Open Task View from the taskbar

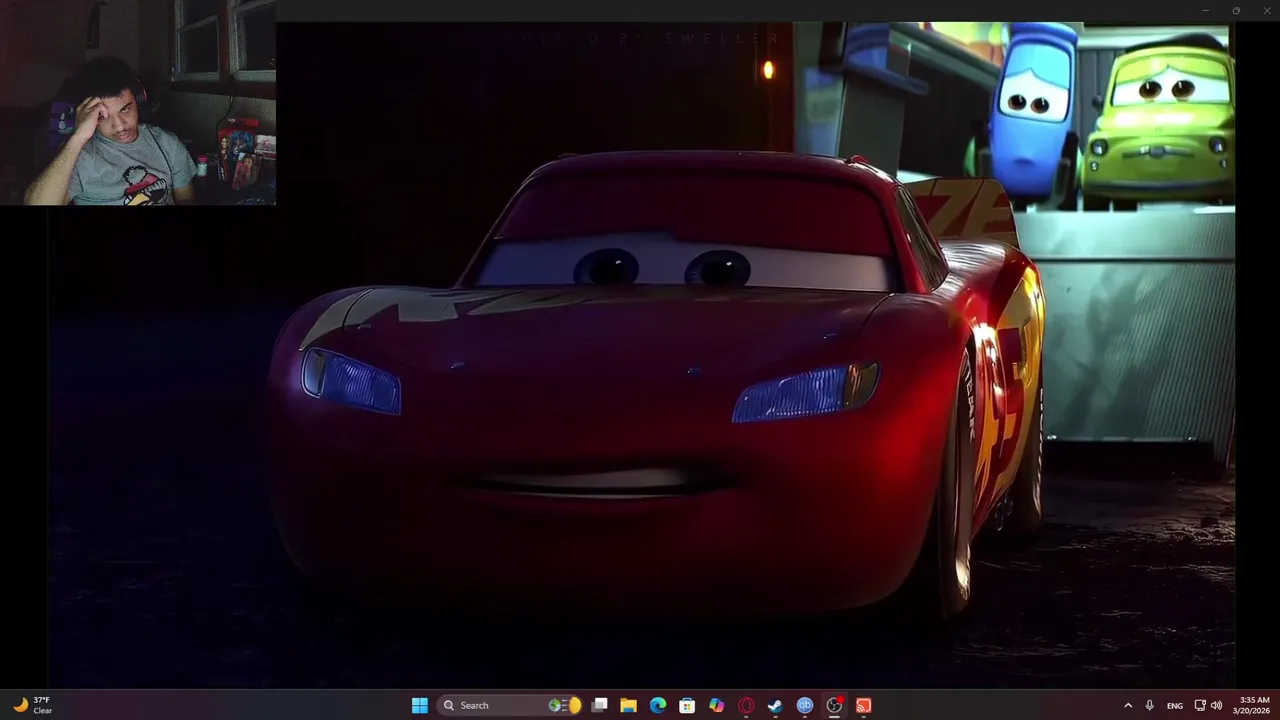(x=599, y=705)
